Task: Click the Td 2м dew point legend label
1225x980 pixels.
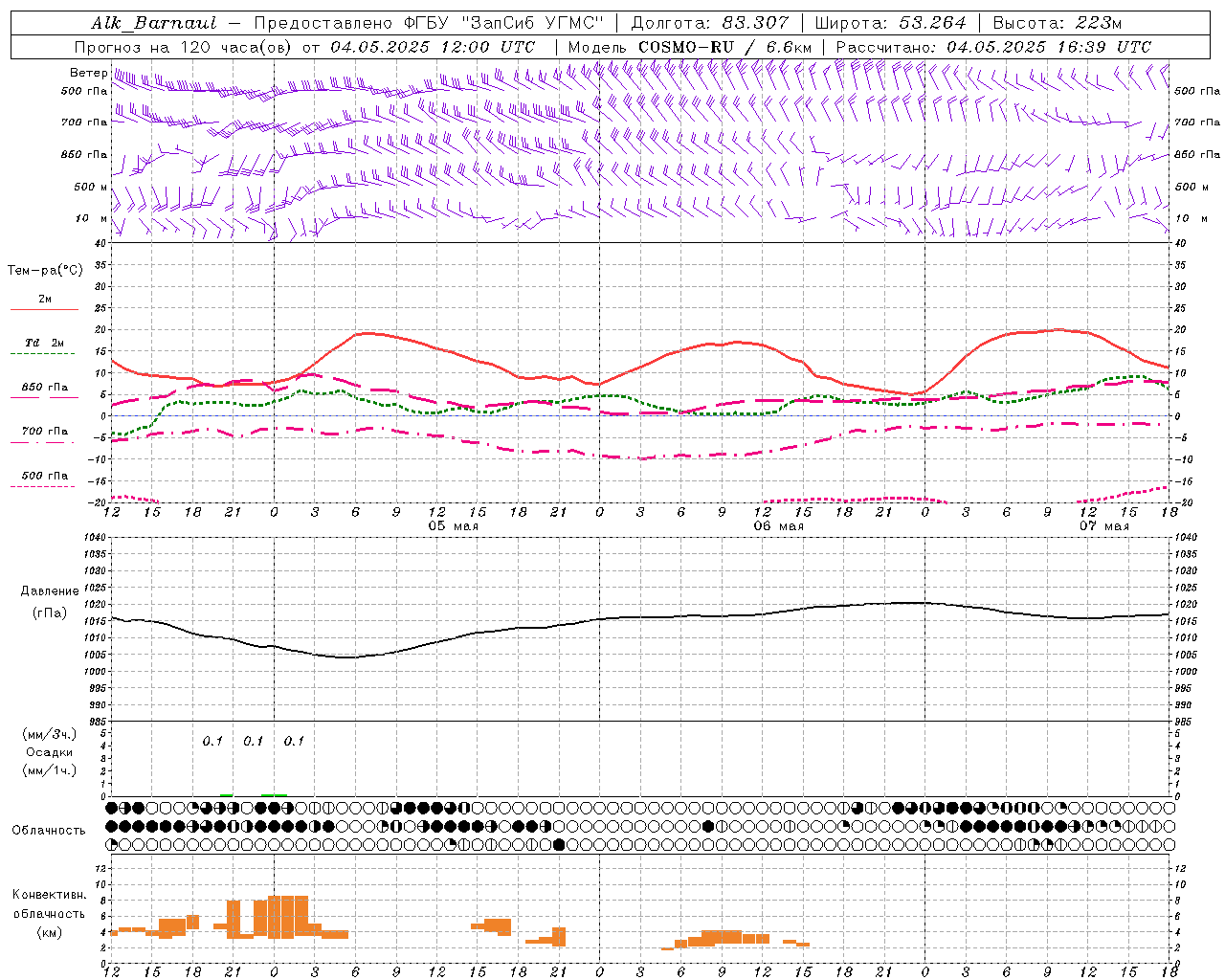Action: 45,343
